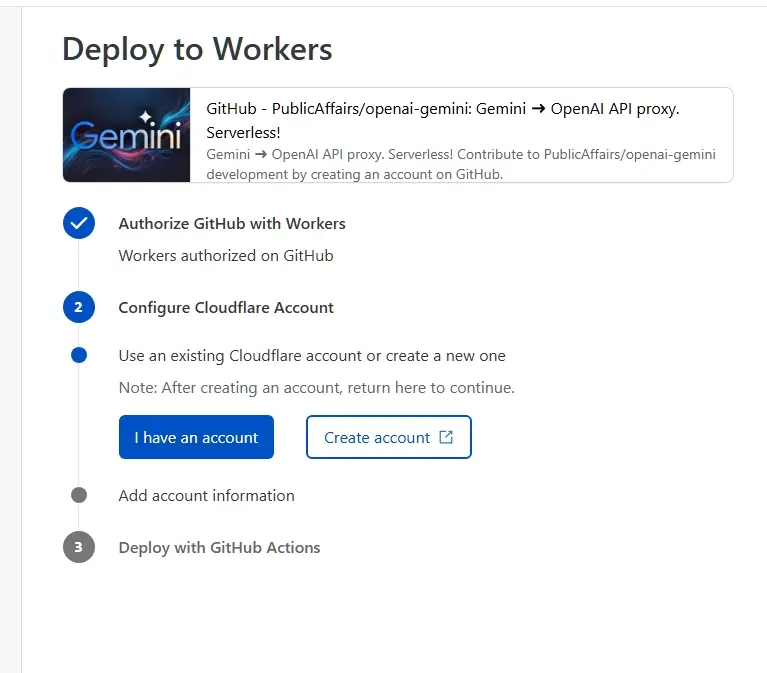
Task: Click the repository description text under title
Action: pyautogui.click(x=461, y=164)
